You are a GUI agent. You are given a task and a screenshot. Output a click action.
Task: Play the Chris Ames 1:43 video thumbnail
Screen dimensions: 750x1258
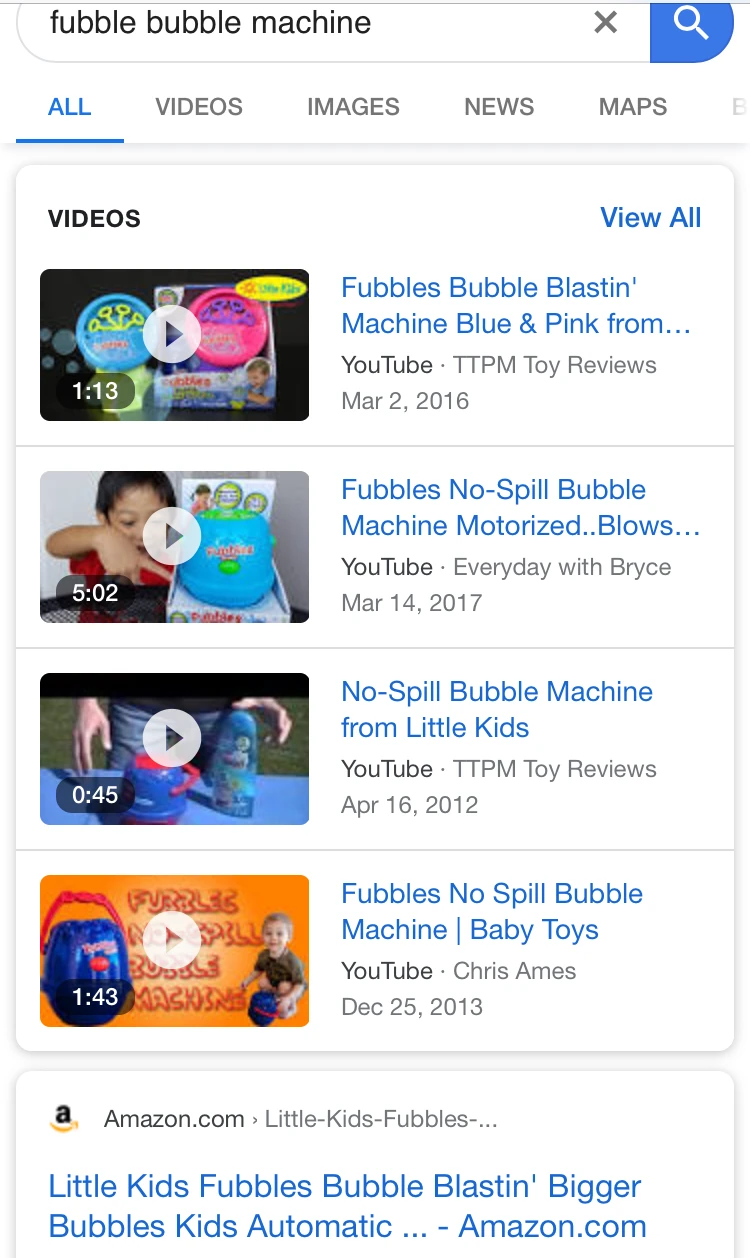pos(174,951)
